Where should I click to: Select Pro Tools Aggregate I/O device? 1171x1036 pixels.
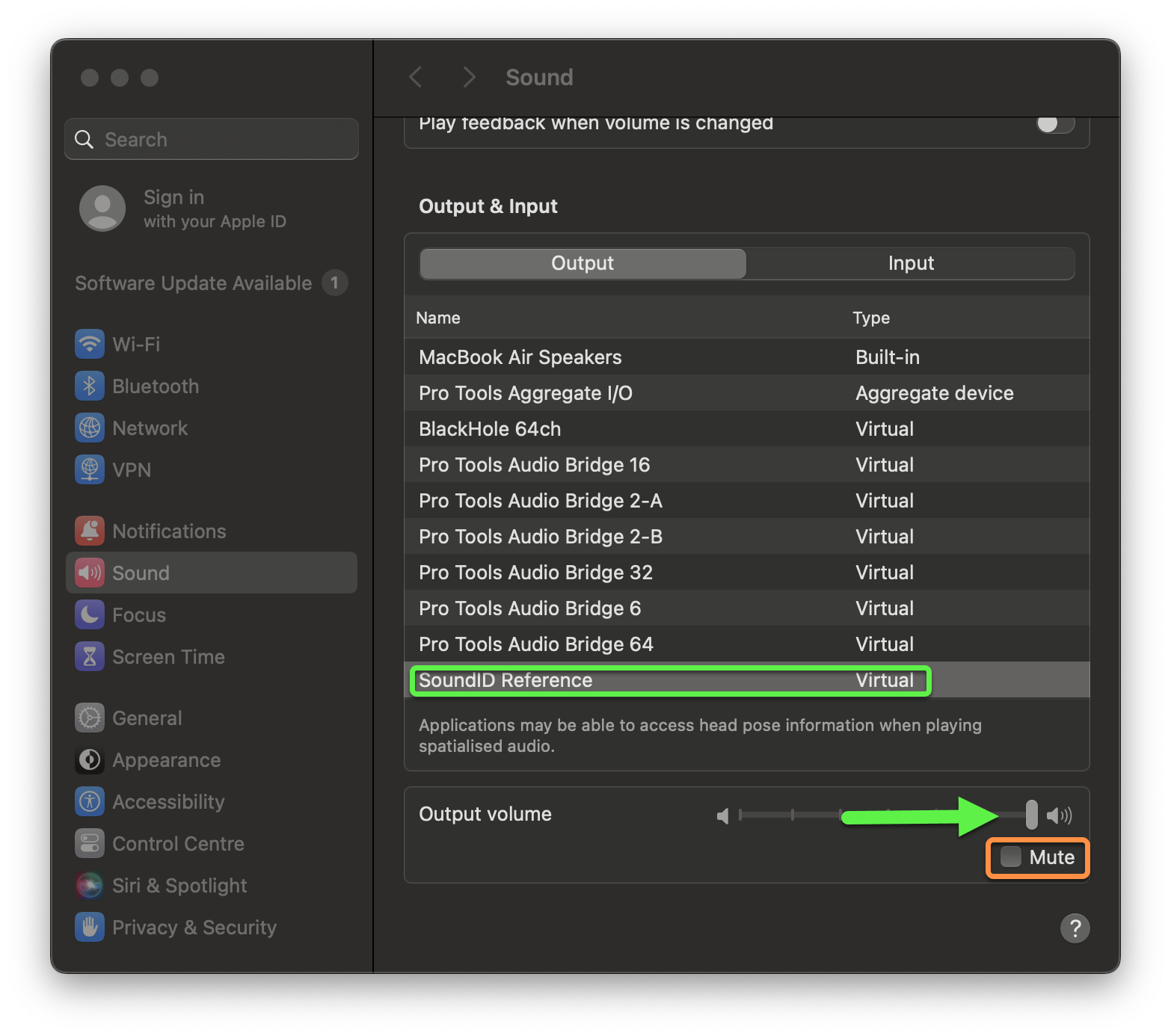click(747, 392)
